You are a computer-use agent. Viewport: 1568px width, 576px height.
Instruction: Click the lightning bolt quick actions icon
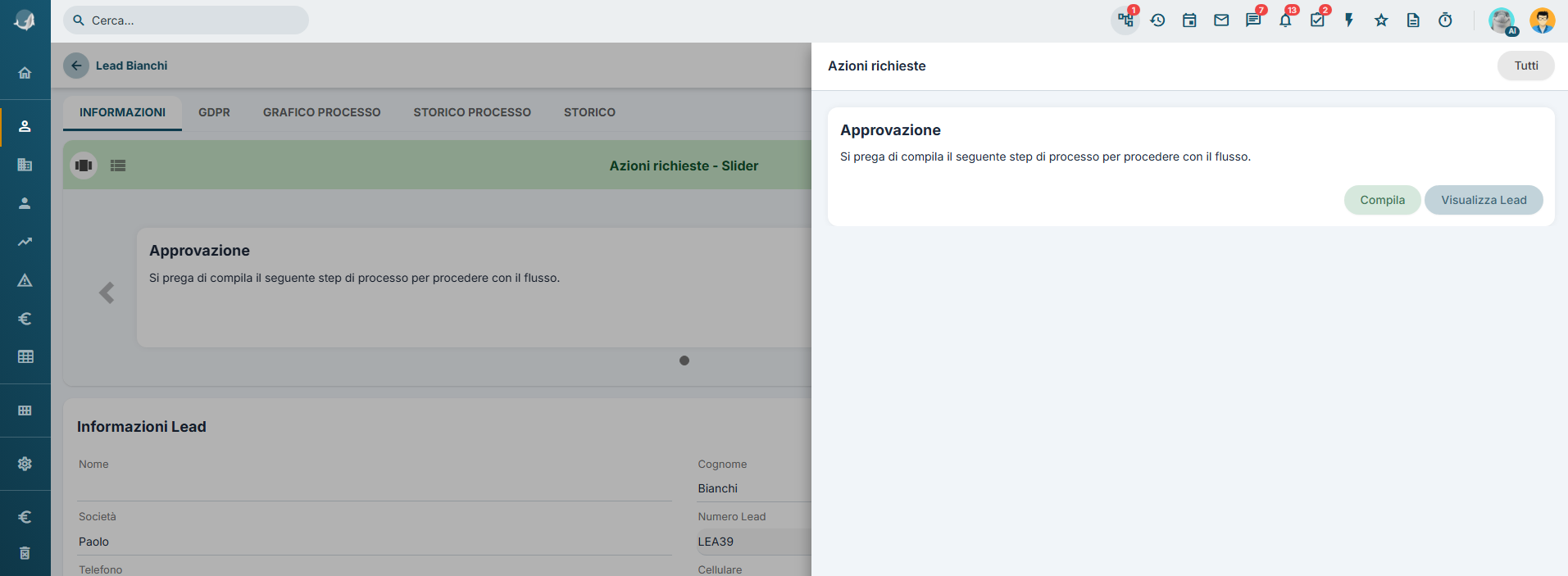point(1349,20)
